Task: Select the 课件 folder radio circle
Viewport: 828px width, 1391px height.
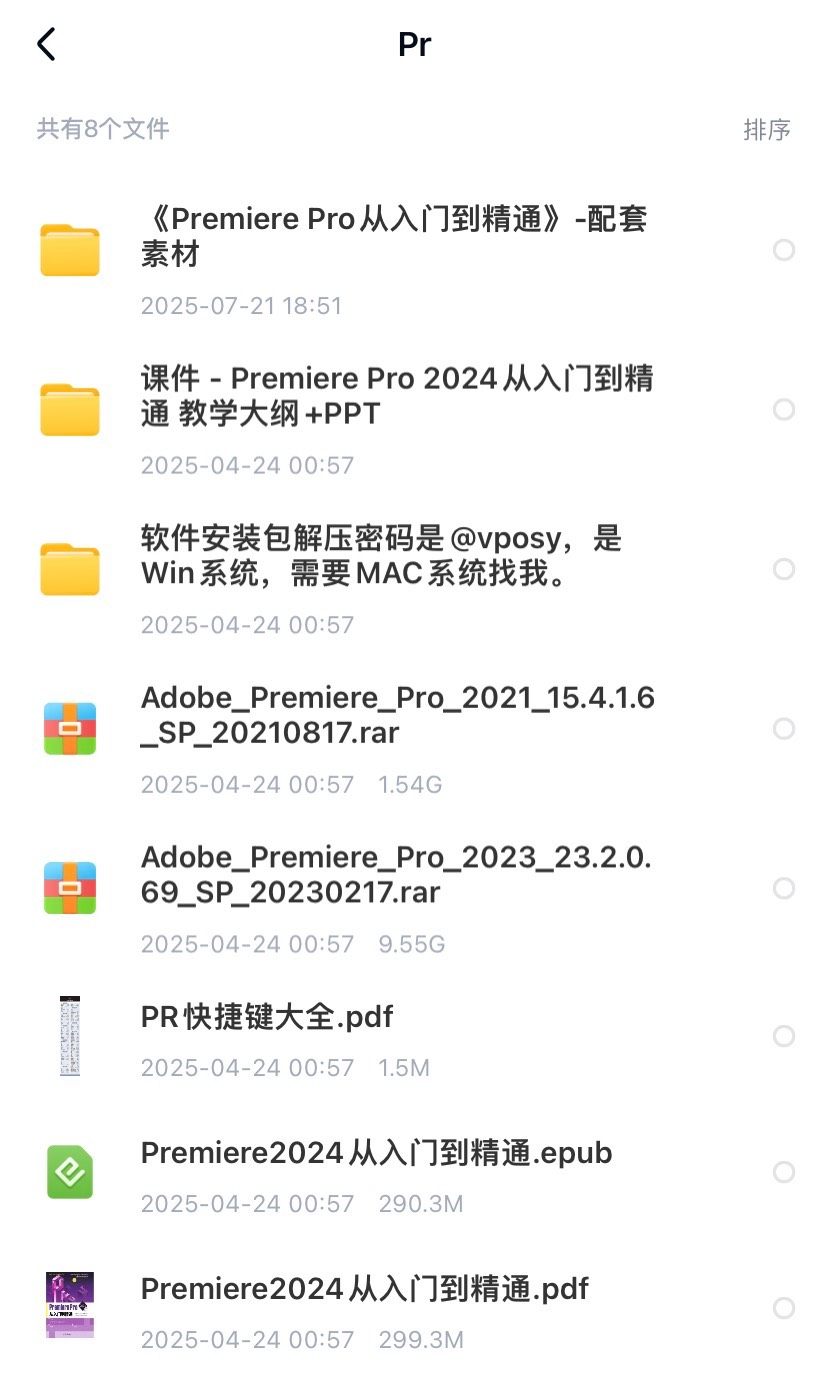Action: tap(784, 409)
